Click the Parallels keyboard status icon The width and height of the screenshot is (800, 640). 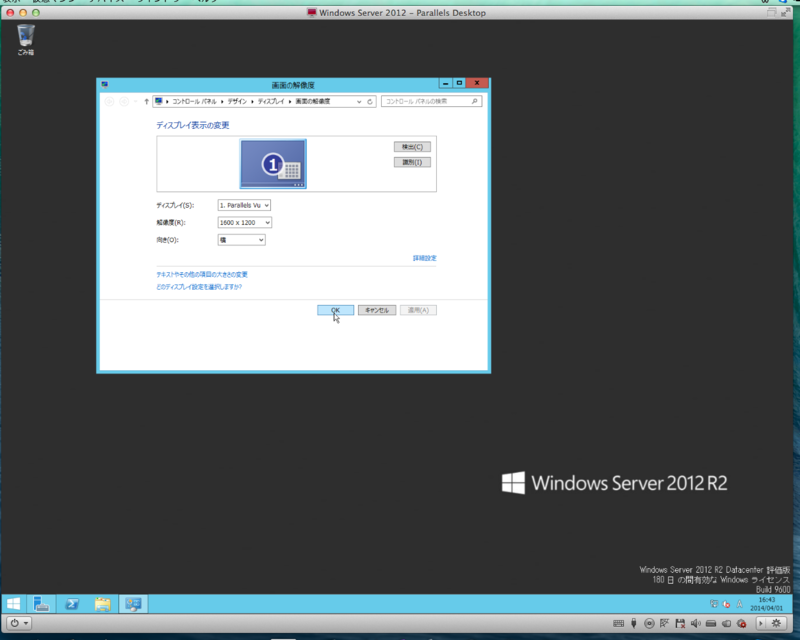[618, 623]
